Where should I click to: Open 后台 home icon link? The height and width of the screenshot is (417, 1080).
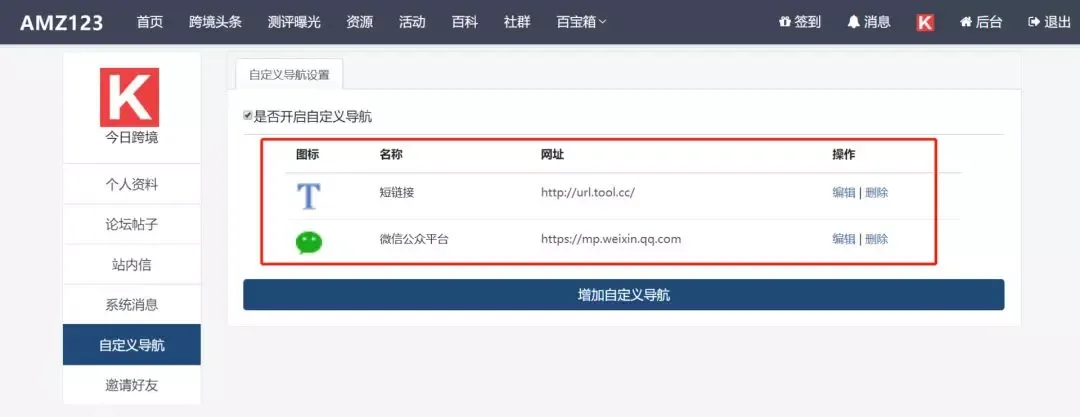(x=981, y=22)
